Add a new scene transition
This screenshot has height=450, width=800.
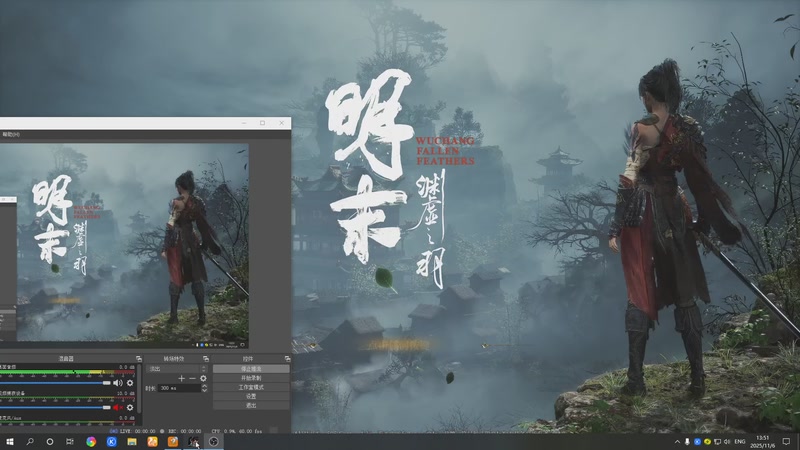tap(181, 379)
